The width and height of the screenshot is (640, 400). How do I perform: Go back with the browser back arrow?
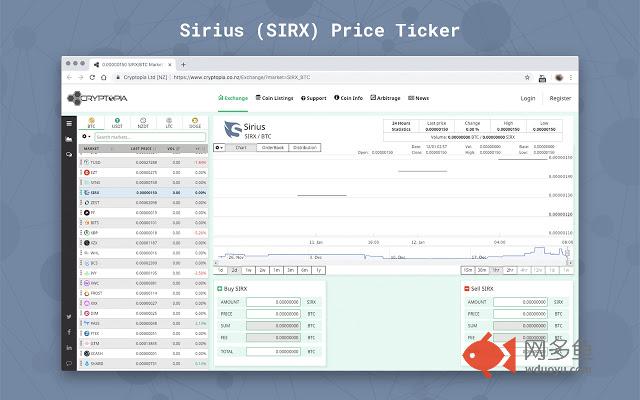[x=69, y=77]
